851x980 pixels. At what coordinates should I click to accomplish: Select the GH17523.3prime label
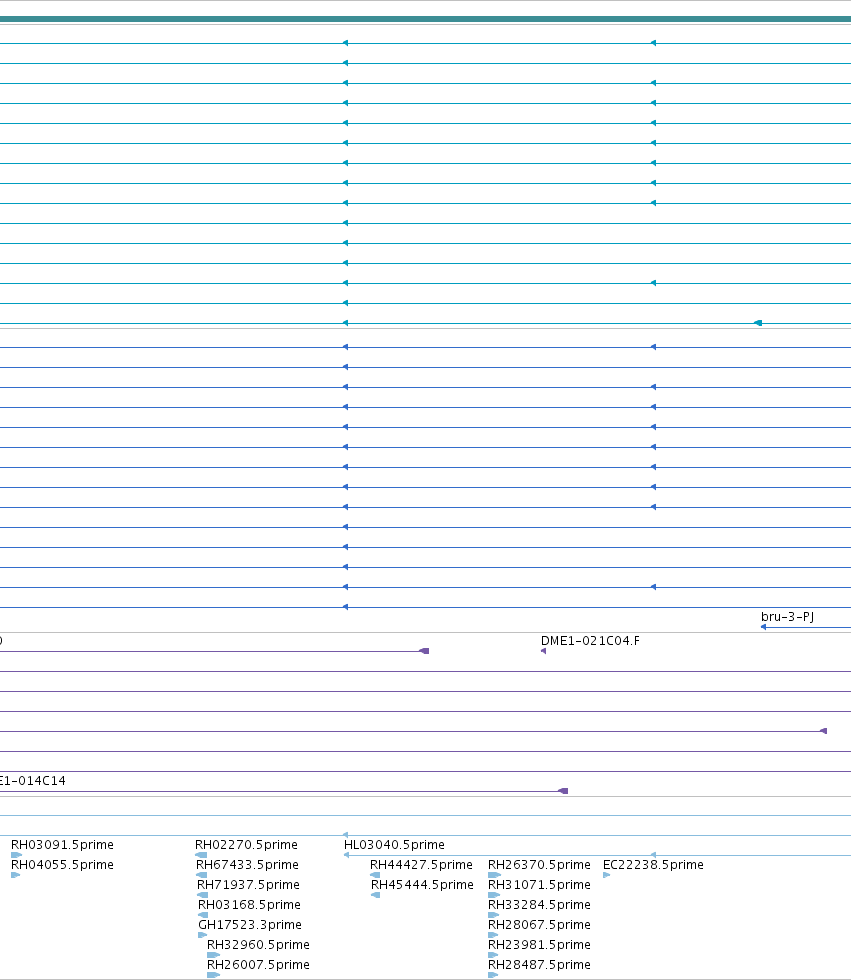click(x=250, y=924)
